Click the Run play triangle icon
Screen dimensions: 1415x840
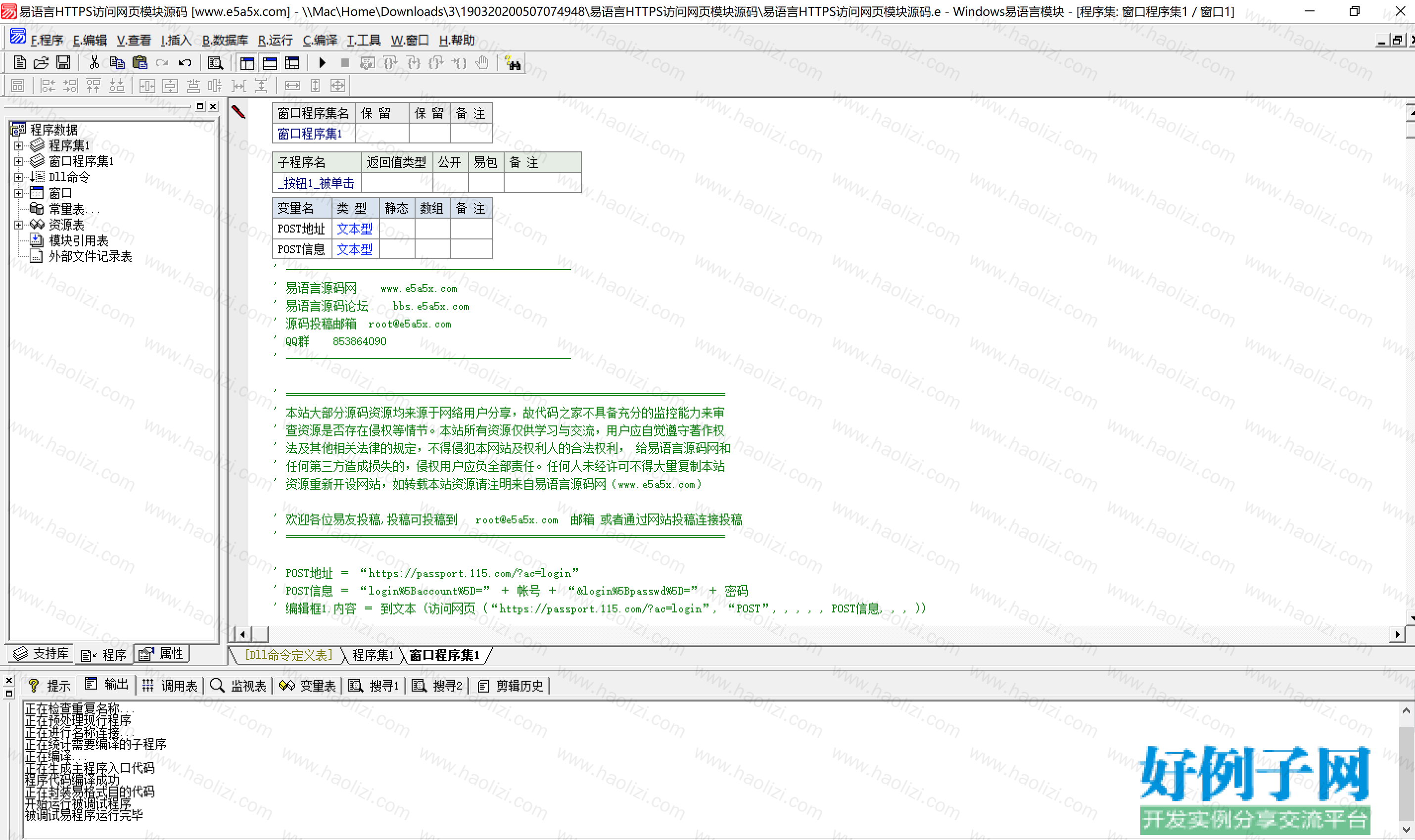[x=322, y=63]
